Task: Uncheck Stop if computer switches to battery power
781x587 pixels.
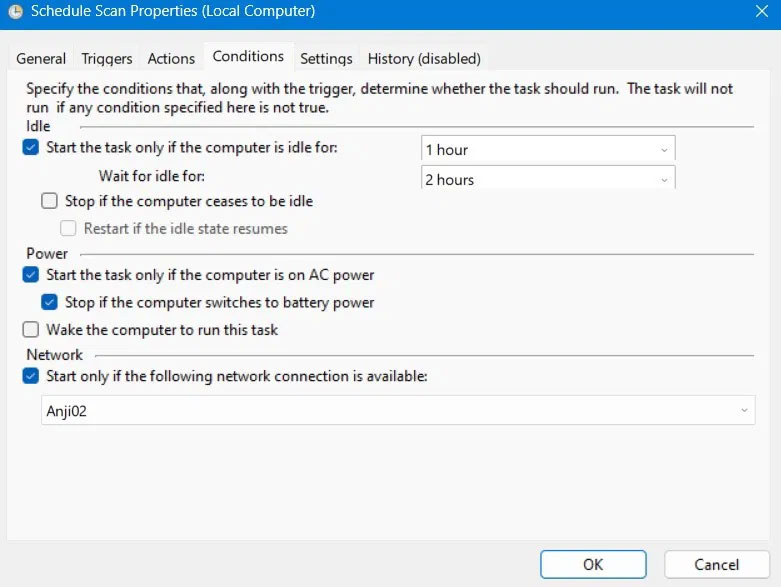Action: [x=49, y=302]
